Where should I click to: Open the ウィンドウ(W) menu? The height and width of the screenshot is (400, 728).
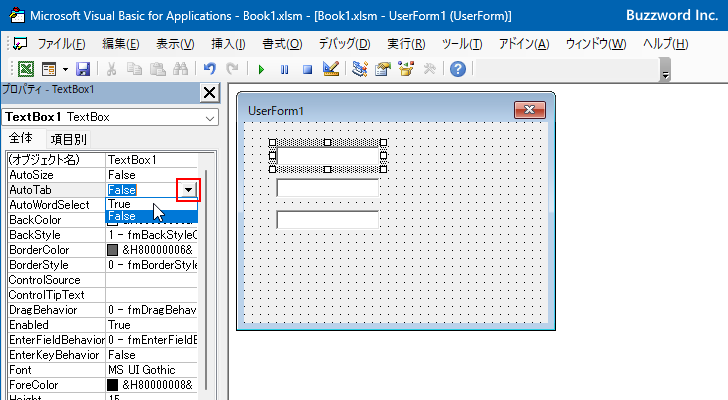596,44
